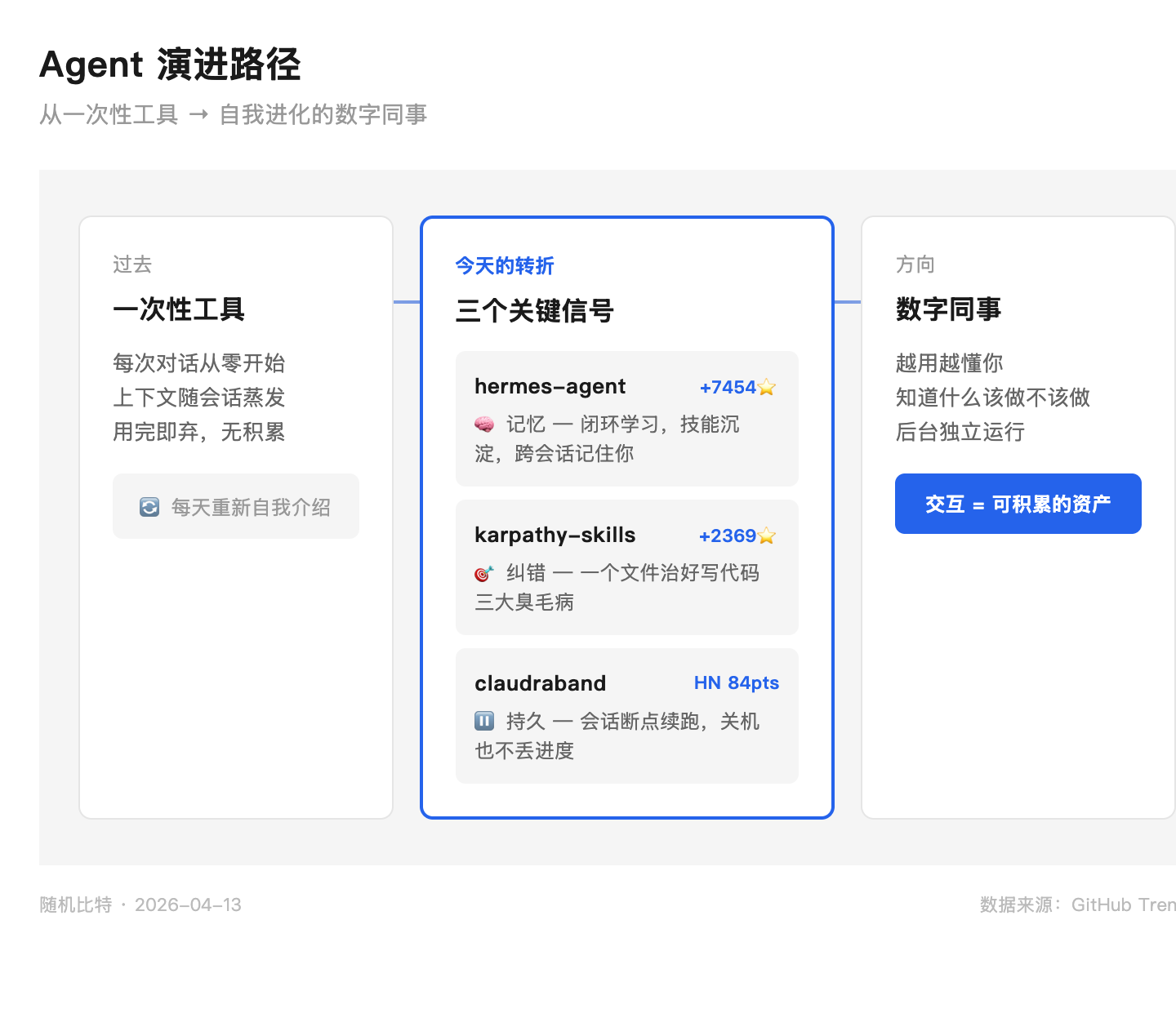Click the line 每次对话从零开始

(x=199, y=363)
